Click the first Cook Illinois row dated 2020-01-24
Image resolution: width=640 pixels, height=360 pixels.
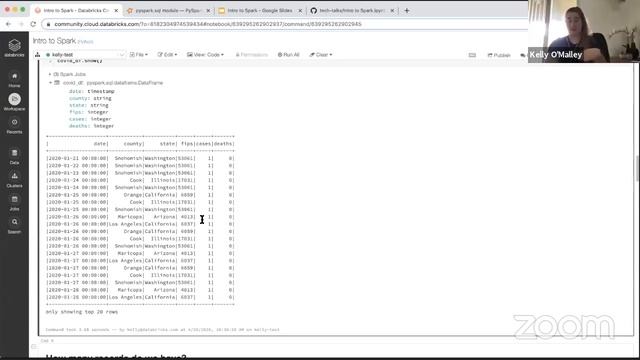click(140, 180)
